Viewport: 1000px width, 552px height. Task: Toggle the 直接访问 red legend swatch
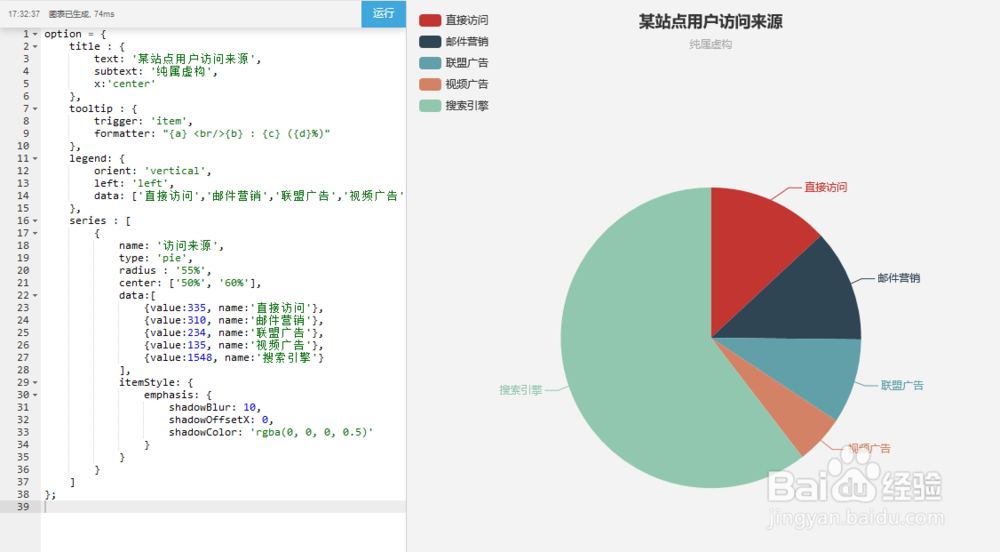(430, 20)
